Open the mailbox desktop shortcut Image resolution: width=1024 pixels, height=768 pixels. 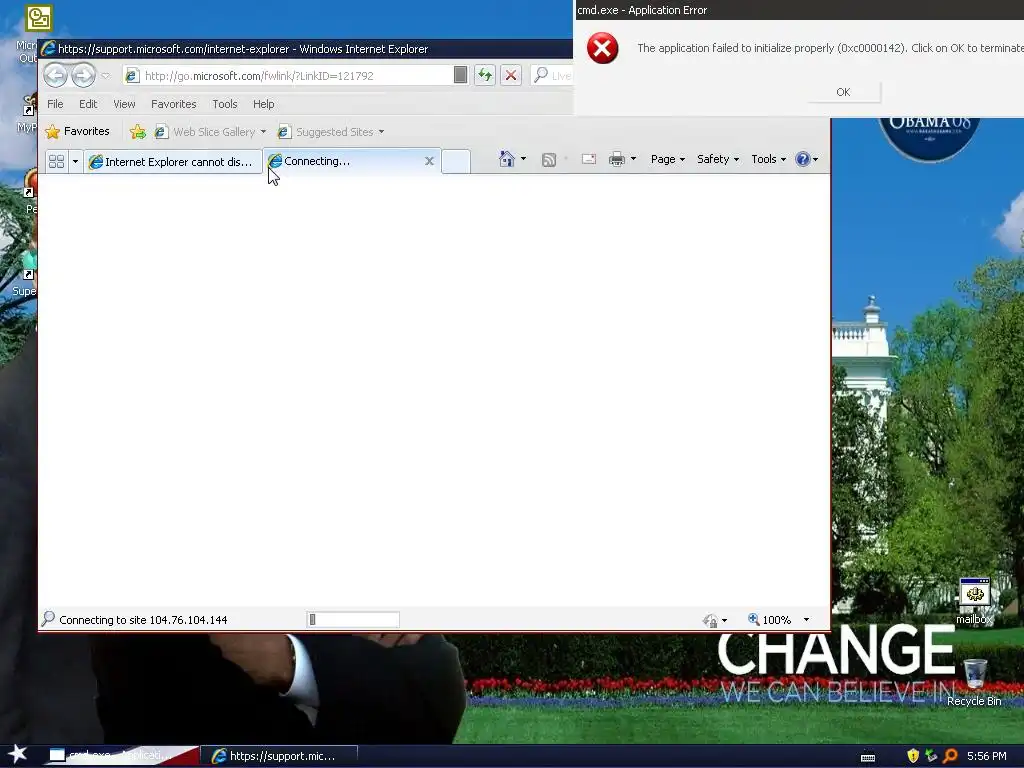[x=974, y=601]
